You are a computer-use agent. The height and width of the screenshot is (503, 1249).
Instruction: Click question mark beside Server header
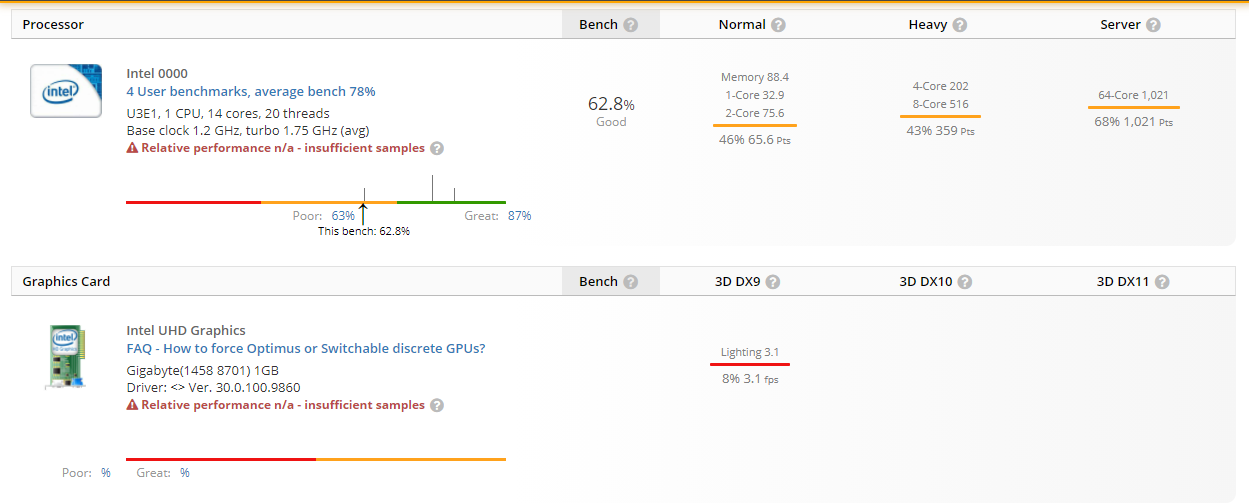1153,25
